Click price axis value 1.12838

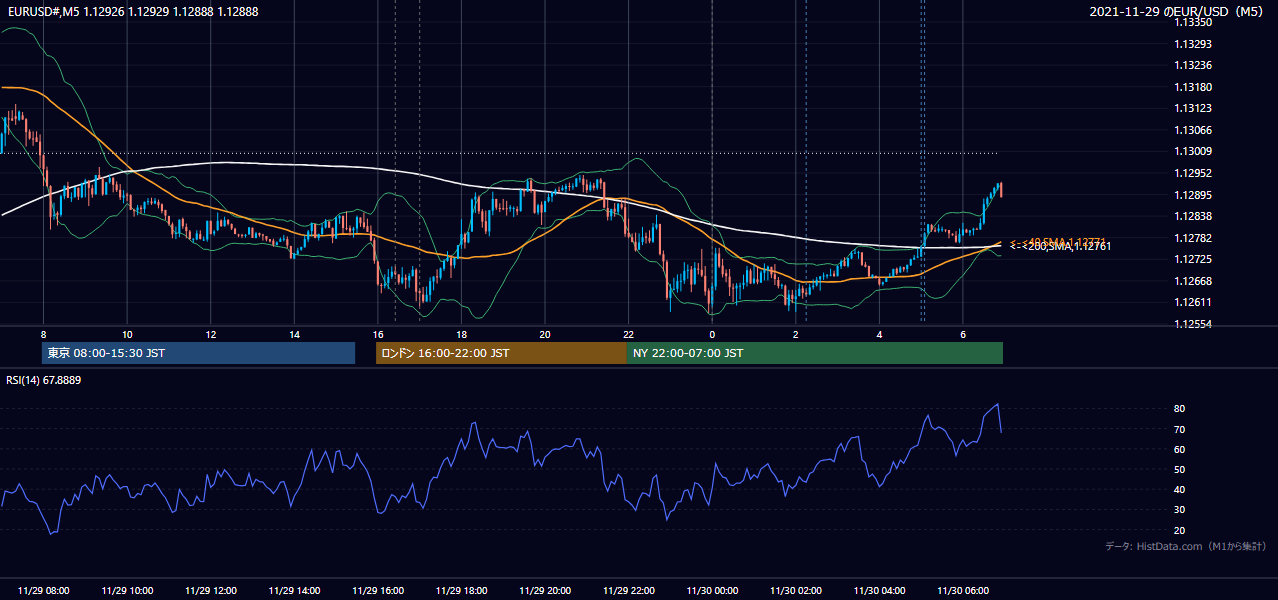(1193, 216)
